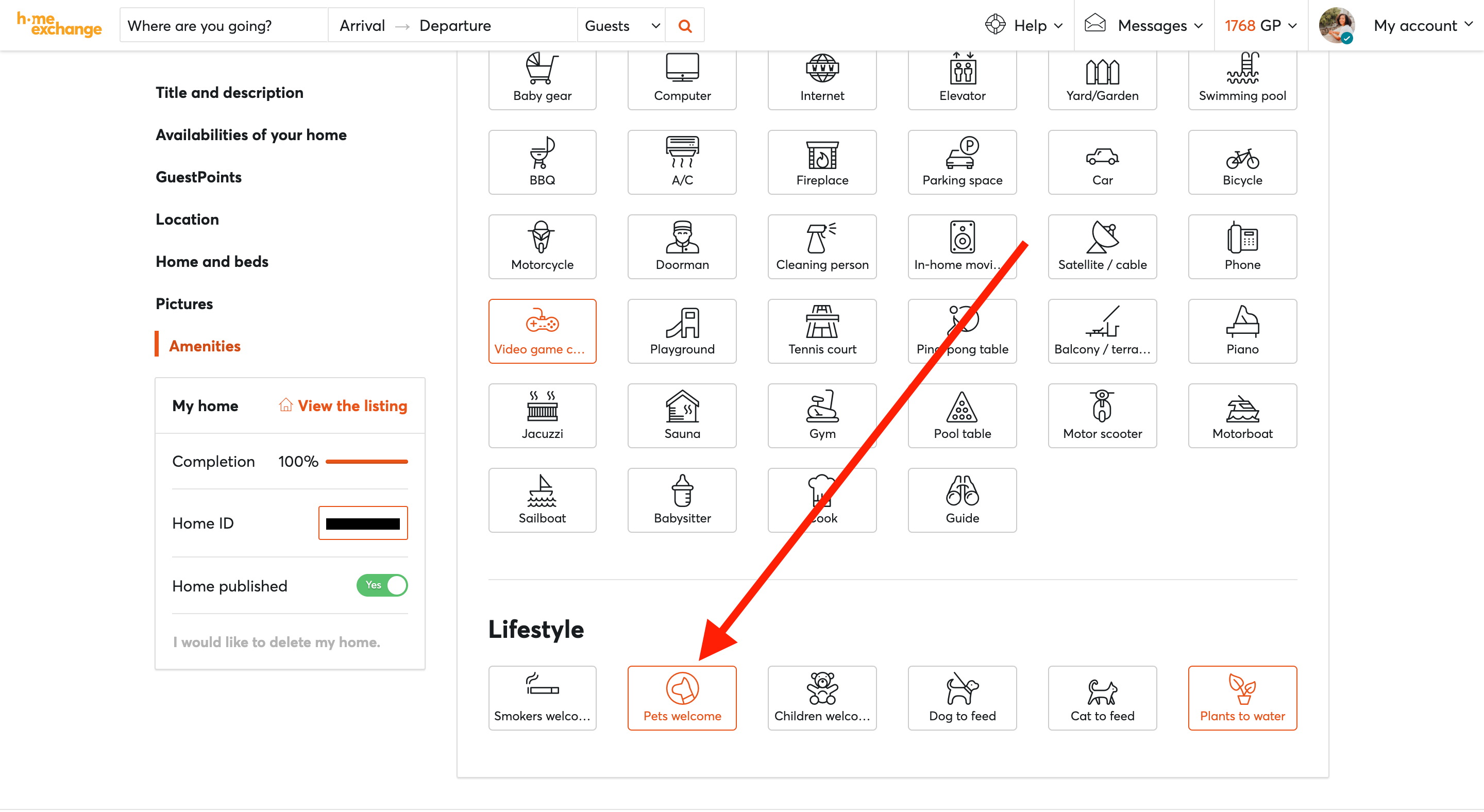Select the Sauna amenity icon
The width and height of the screenshot is (1484, 812).
(682, 416)
